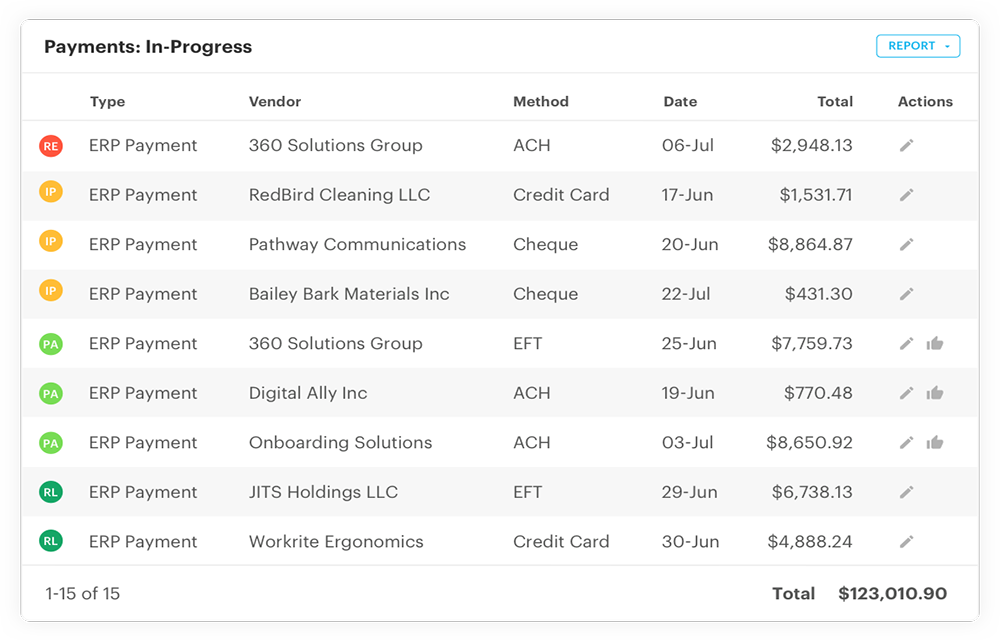Click the 1-15 of 15 pagination text
Screen dimensions: 1000x640
tap(83, 594)
